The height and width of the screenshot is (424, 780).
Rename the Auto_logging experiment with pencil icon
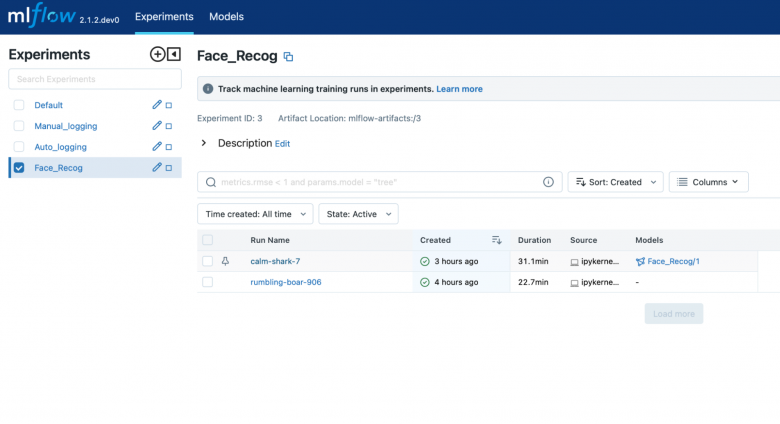point(157,146)
